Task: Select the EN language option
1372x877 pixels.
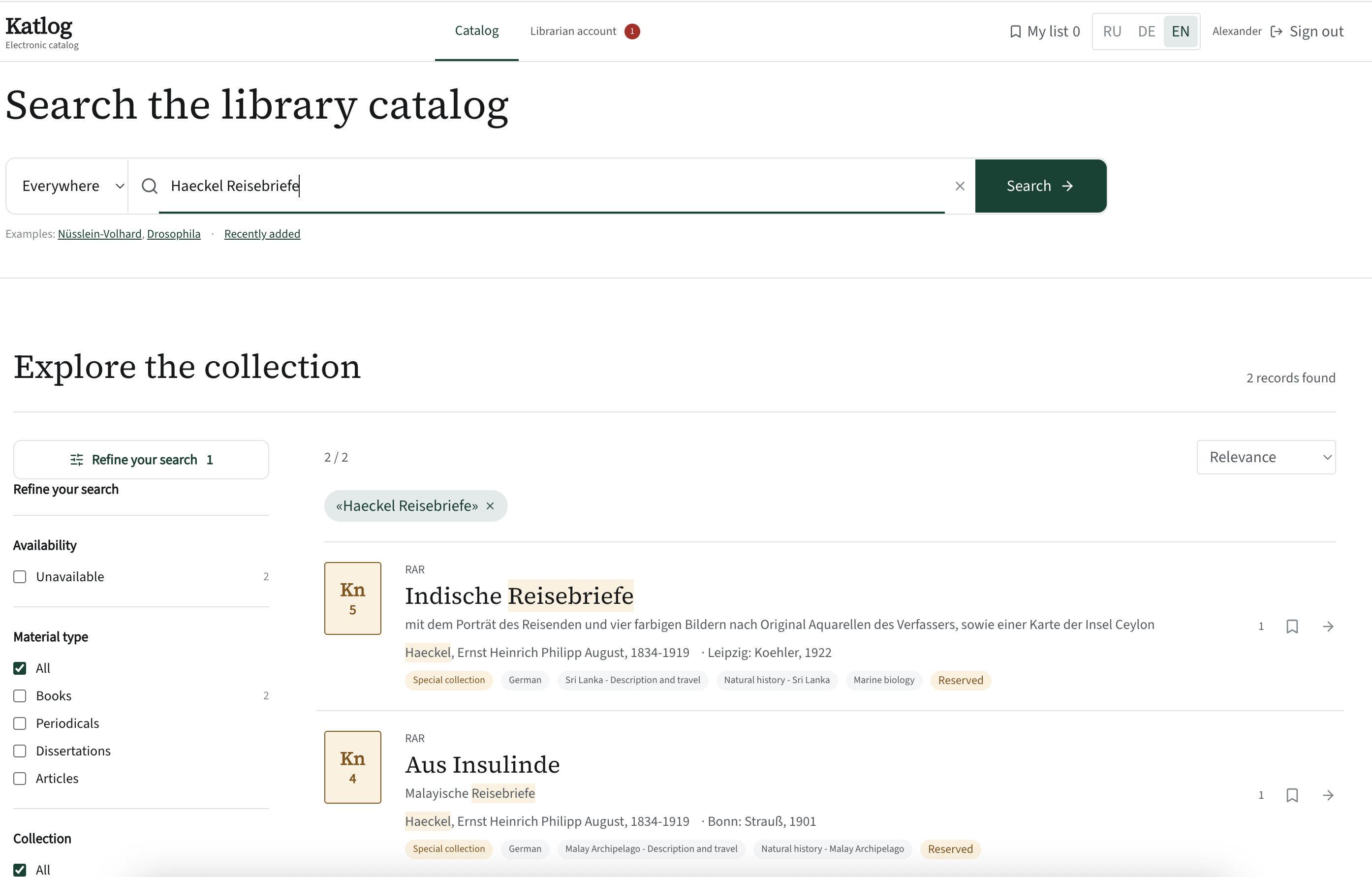Action: (1180, 31)
